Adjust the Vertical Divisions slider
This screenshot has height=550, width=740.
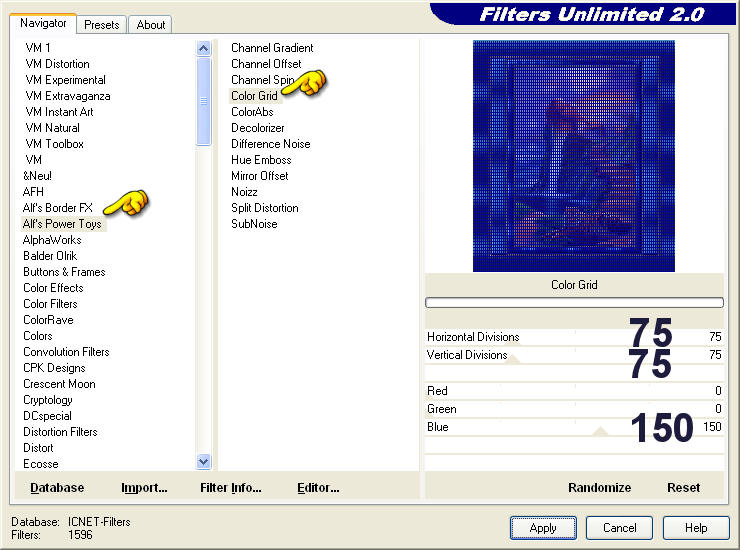click(x=574, y=355)
